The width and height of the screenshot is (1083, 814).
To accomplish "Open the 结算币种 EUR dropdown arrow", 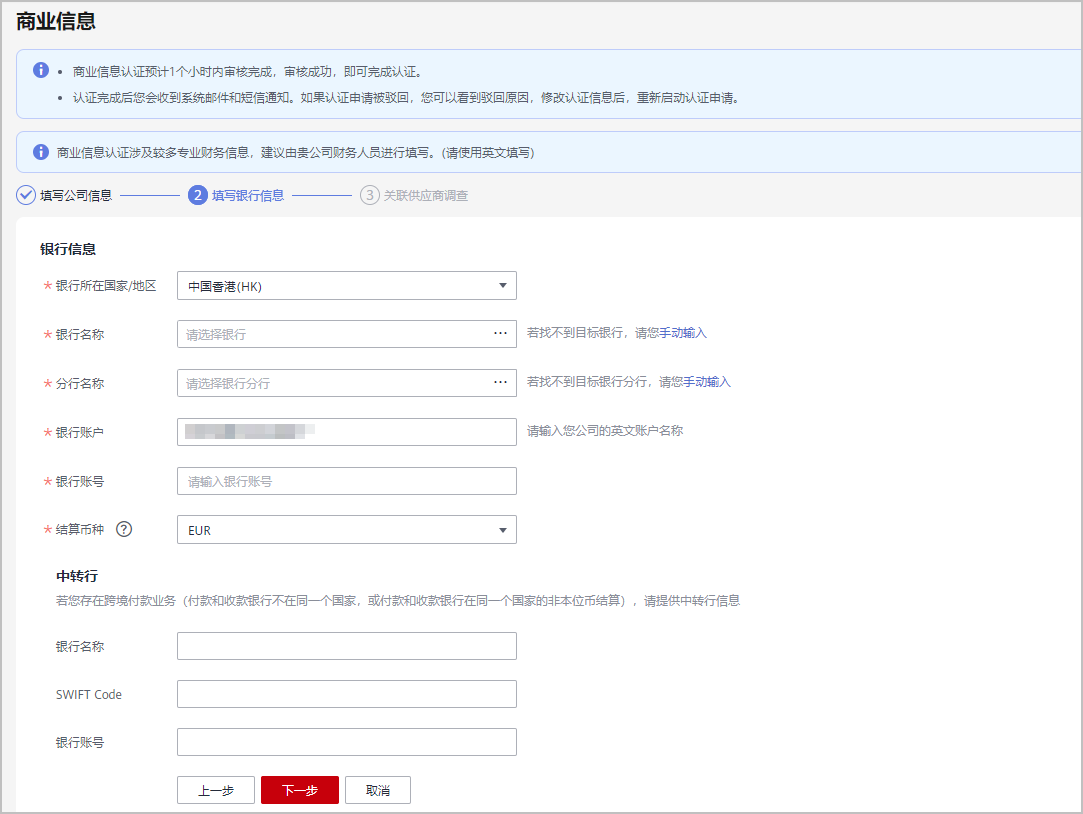I will click(503, 530).
